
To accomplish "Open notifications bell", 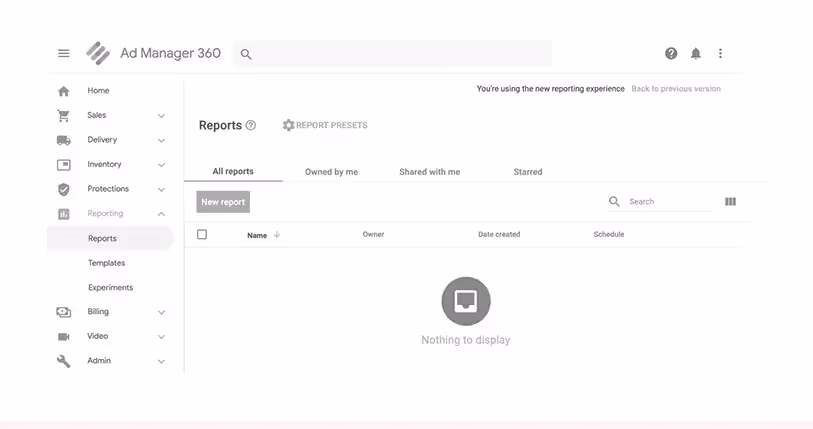I will (x=696, y=53).
